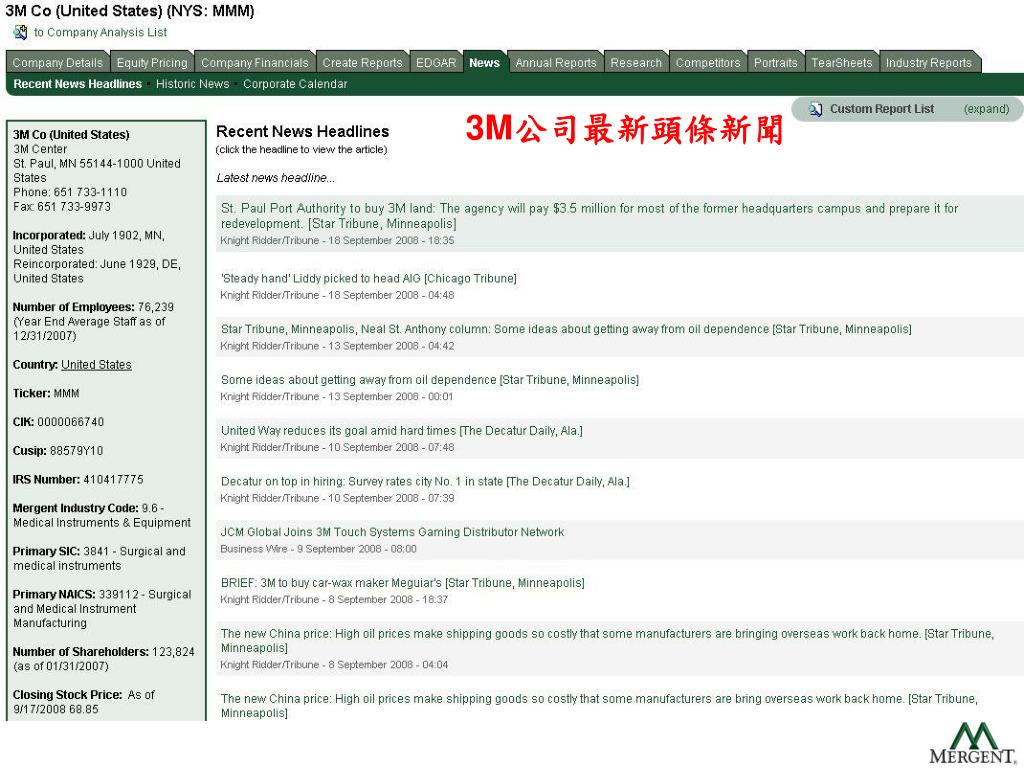Viewport: 1024px width, 768px height.
Task: Go to the Create Reports tab
Action: (362, 63)
